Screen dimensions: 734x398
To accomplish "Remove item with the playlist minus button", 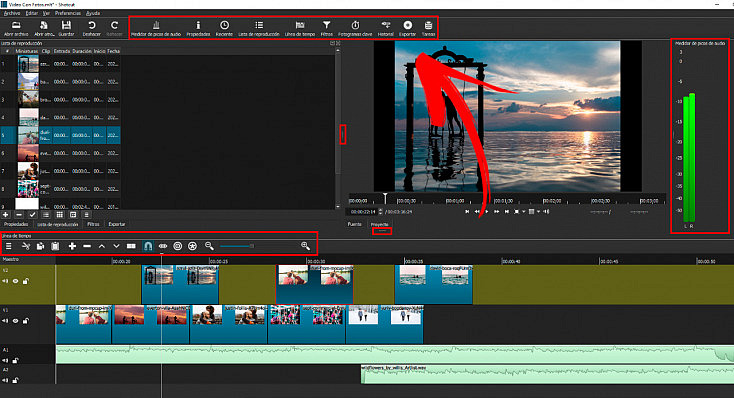I will tap(19, 215).
